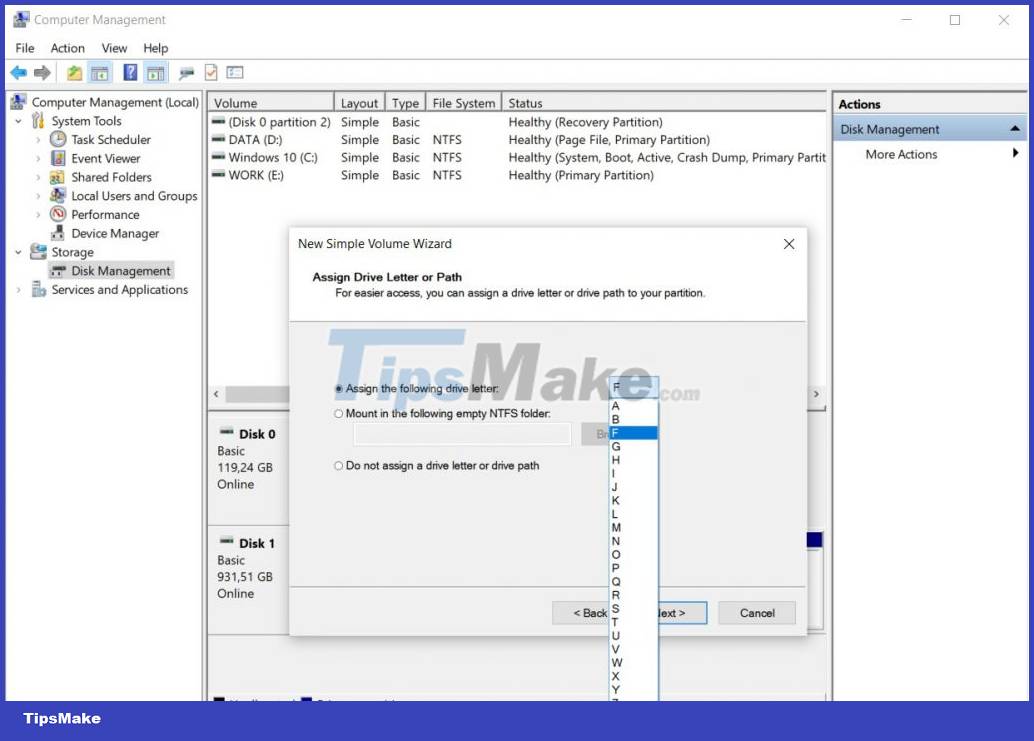Click the Cancel button in the wizard

pos(757,613)
